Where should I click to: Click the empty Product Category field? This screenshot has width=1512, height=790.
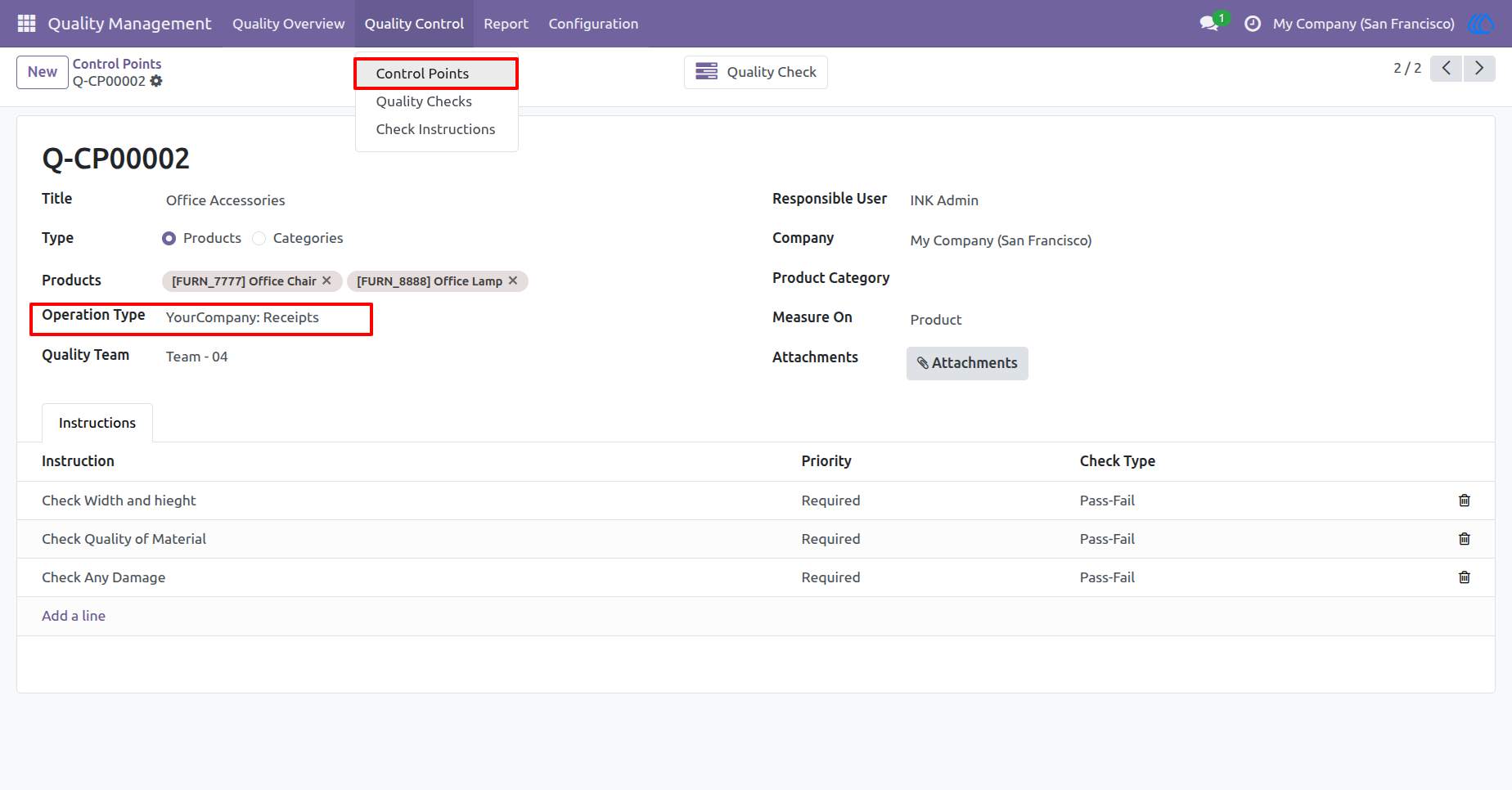1186,279
